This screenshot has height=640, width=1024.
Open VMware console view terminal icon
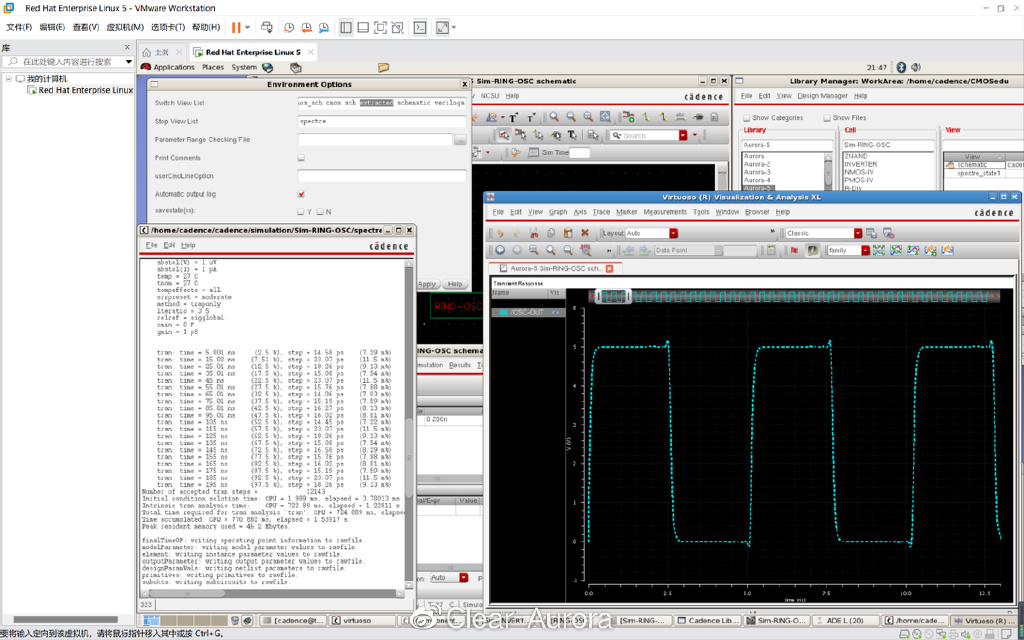pos(421,27)
